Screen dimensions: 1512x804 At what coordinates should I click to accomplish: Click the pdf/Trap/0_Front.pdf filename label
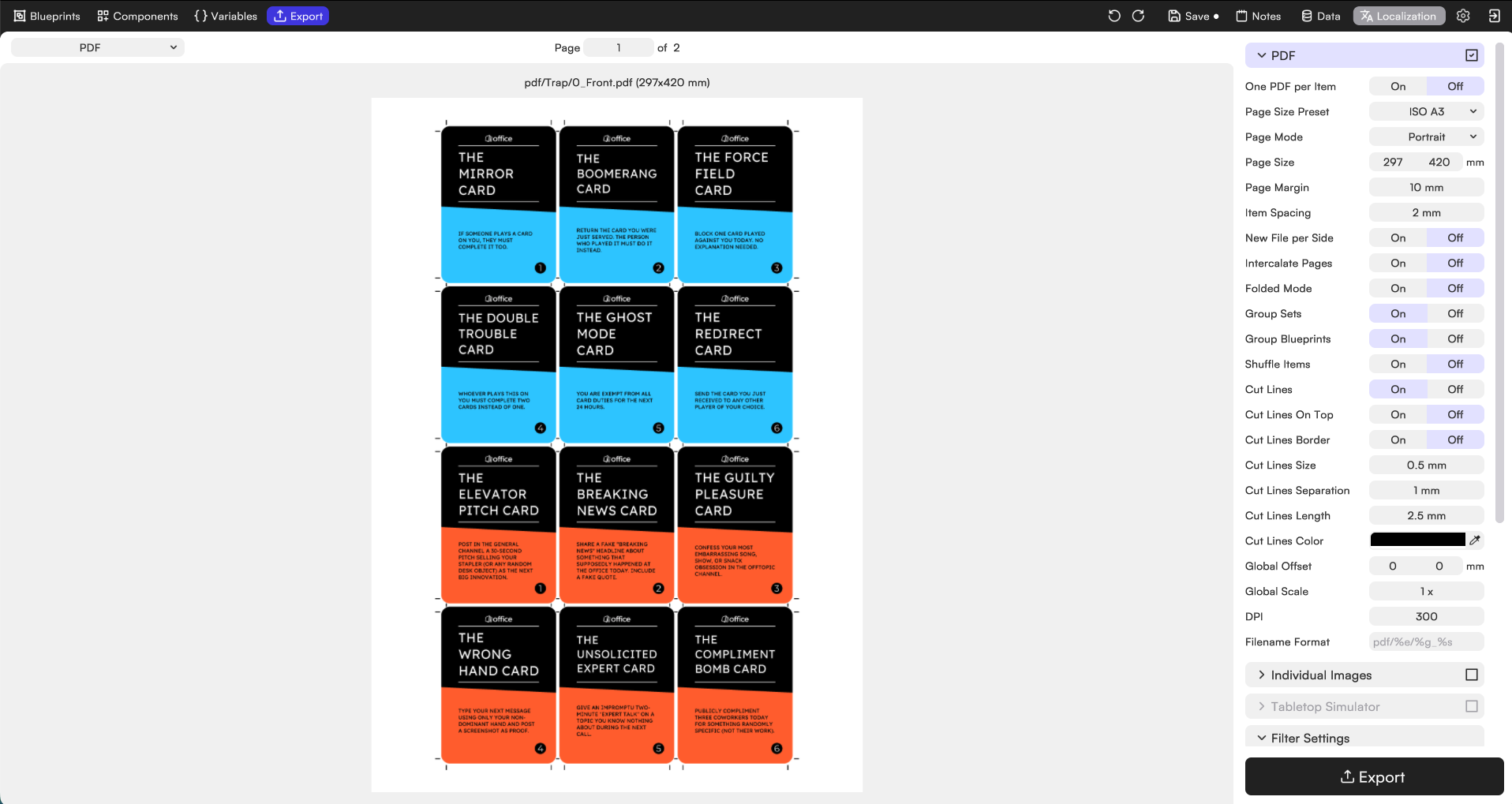616,82
